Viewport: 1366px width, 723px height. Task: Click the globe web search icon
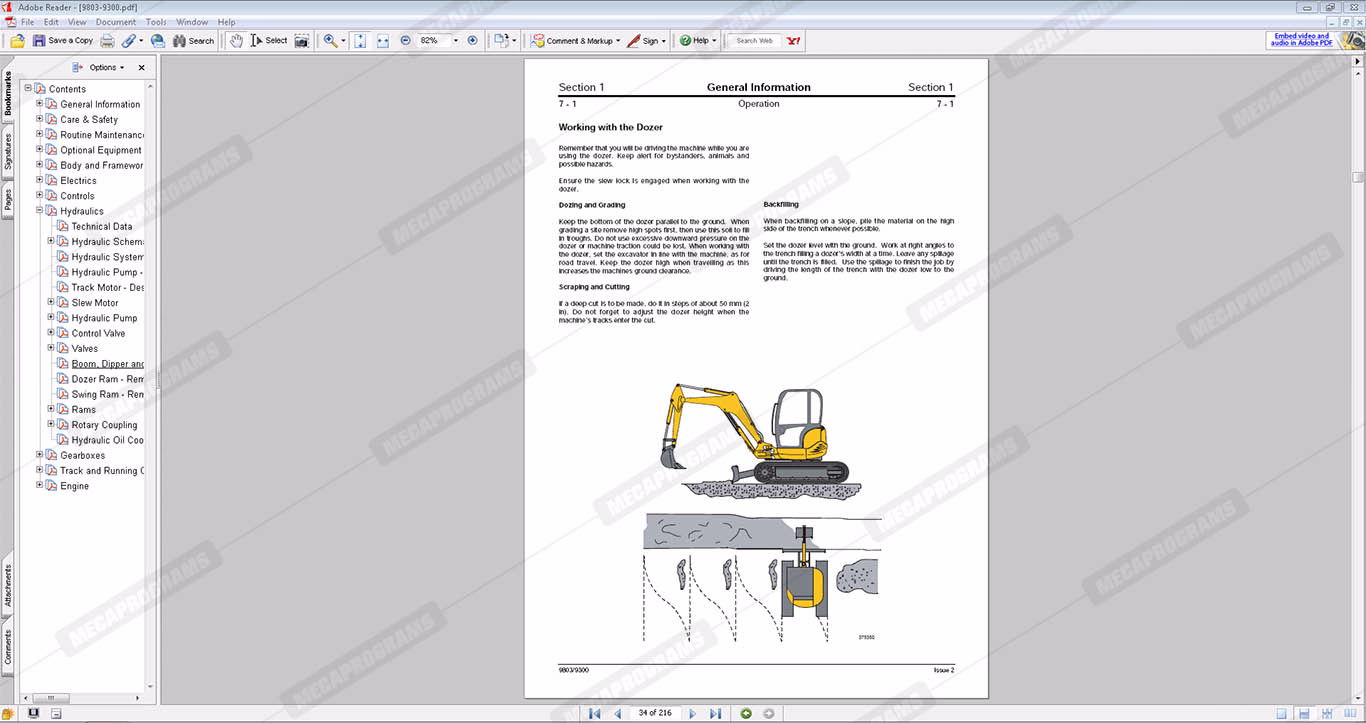[158, 41]
